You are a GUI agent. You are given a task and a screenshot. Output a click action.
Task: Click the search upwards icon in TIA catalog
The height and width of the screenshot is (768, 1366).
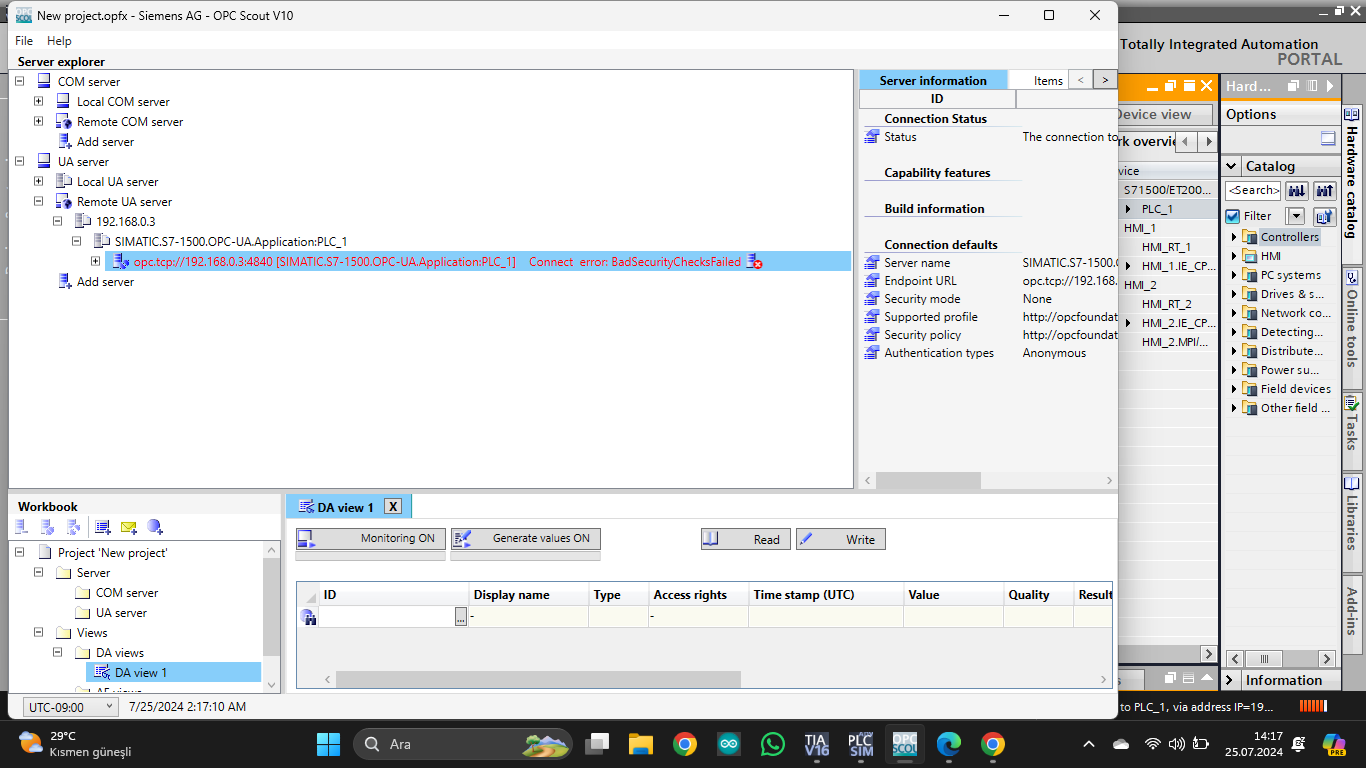[x=1325, y=190]
